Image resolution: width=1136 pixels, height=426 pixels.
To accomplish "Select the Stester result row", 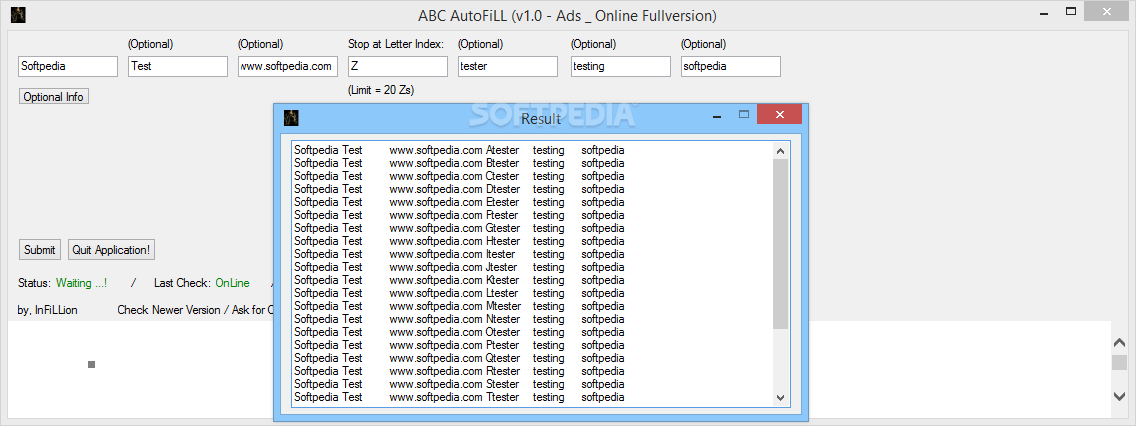I will click(x=459, y=384).
